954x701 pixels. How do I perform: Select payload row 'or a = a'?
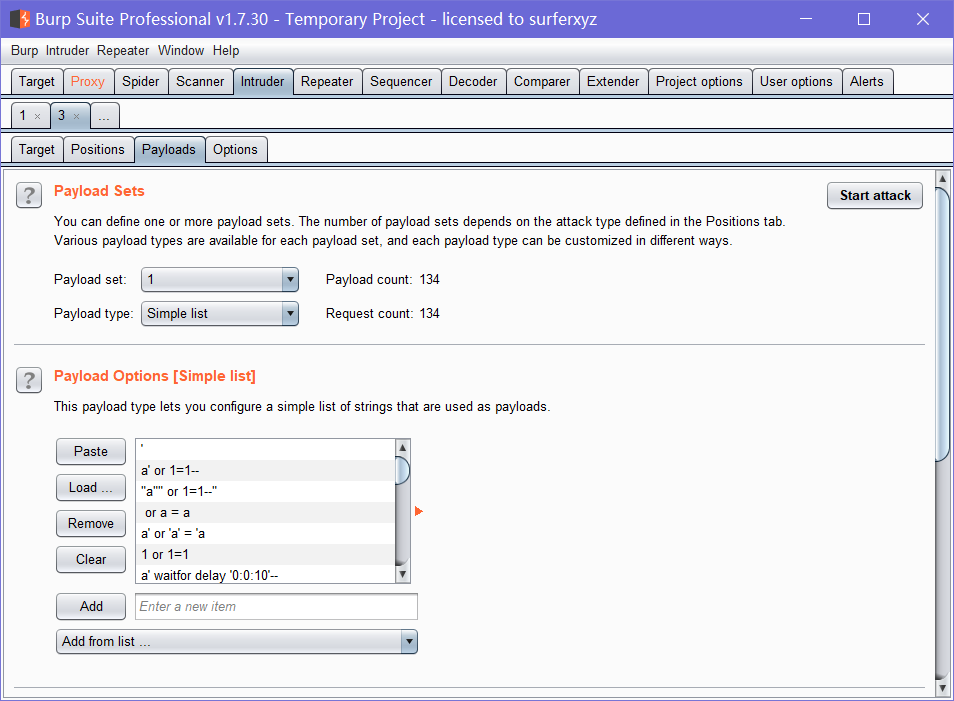coord(266,512)
